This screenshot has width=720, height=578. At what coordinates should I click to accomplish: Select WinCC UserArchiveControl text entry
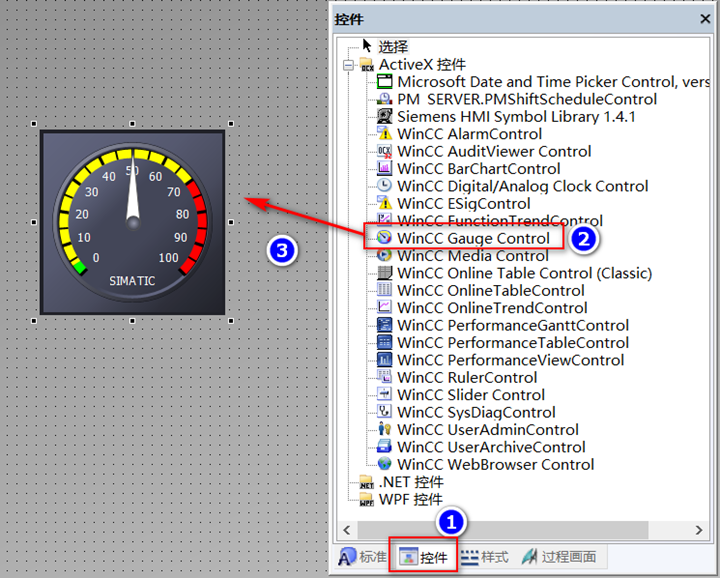(x=491, y=447)
